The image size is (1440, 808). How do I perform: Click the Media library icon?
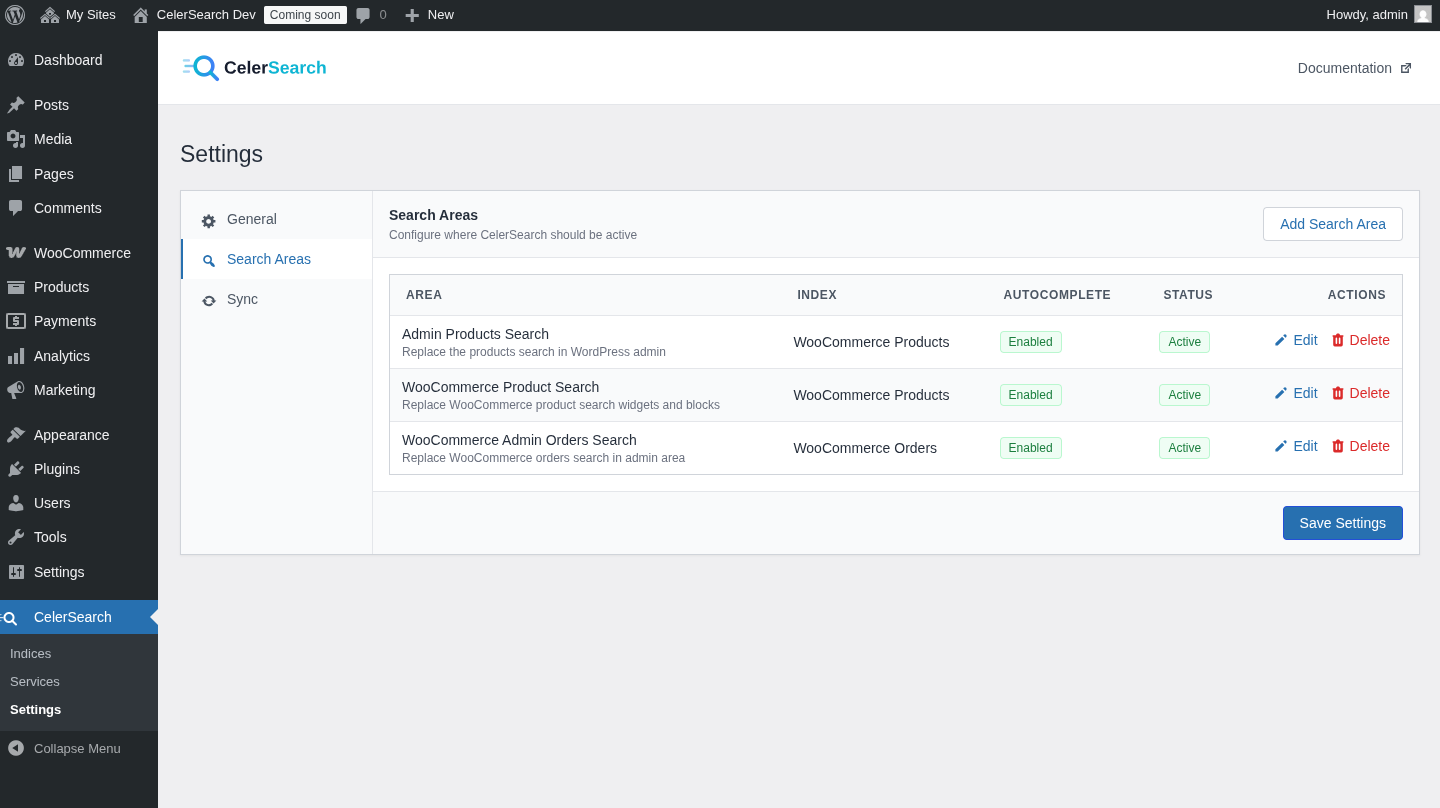[16, 138]
